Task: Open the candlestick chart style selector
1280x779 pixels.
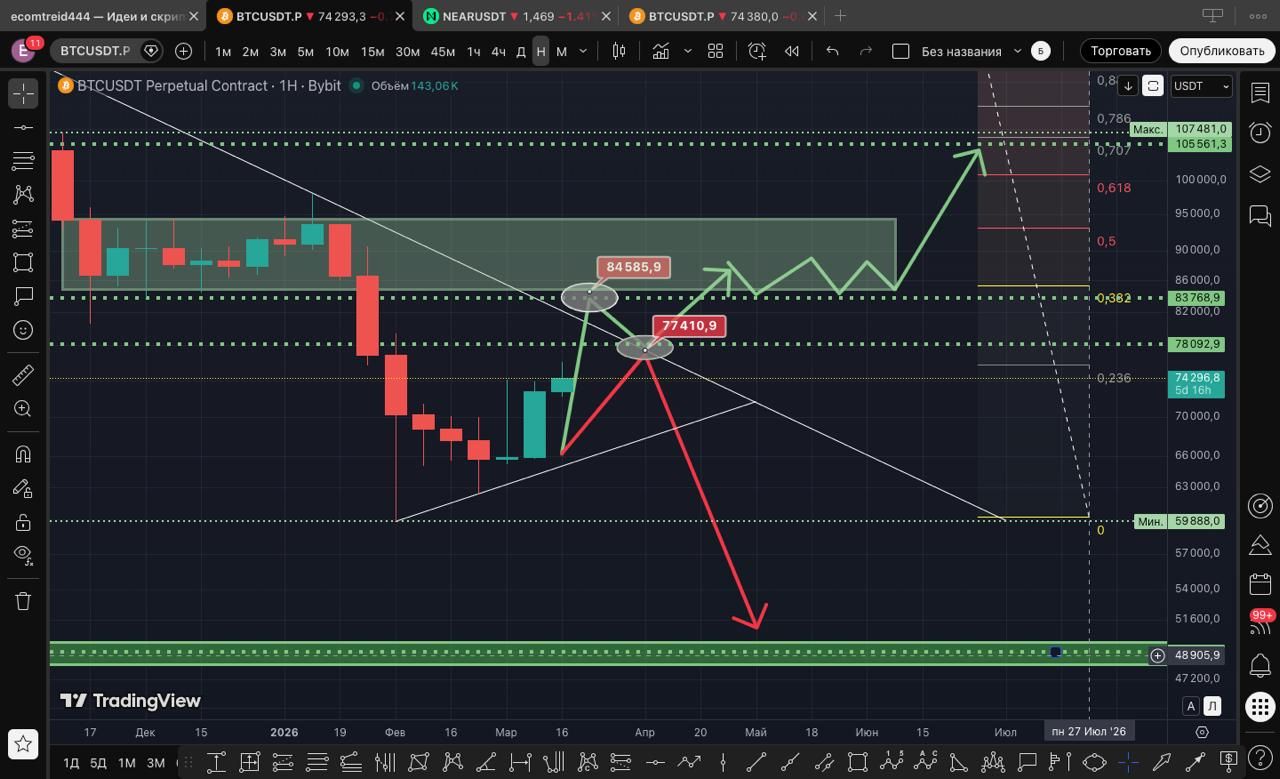Action: pos(619,51)
